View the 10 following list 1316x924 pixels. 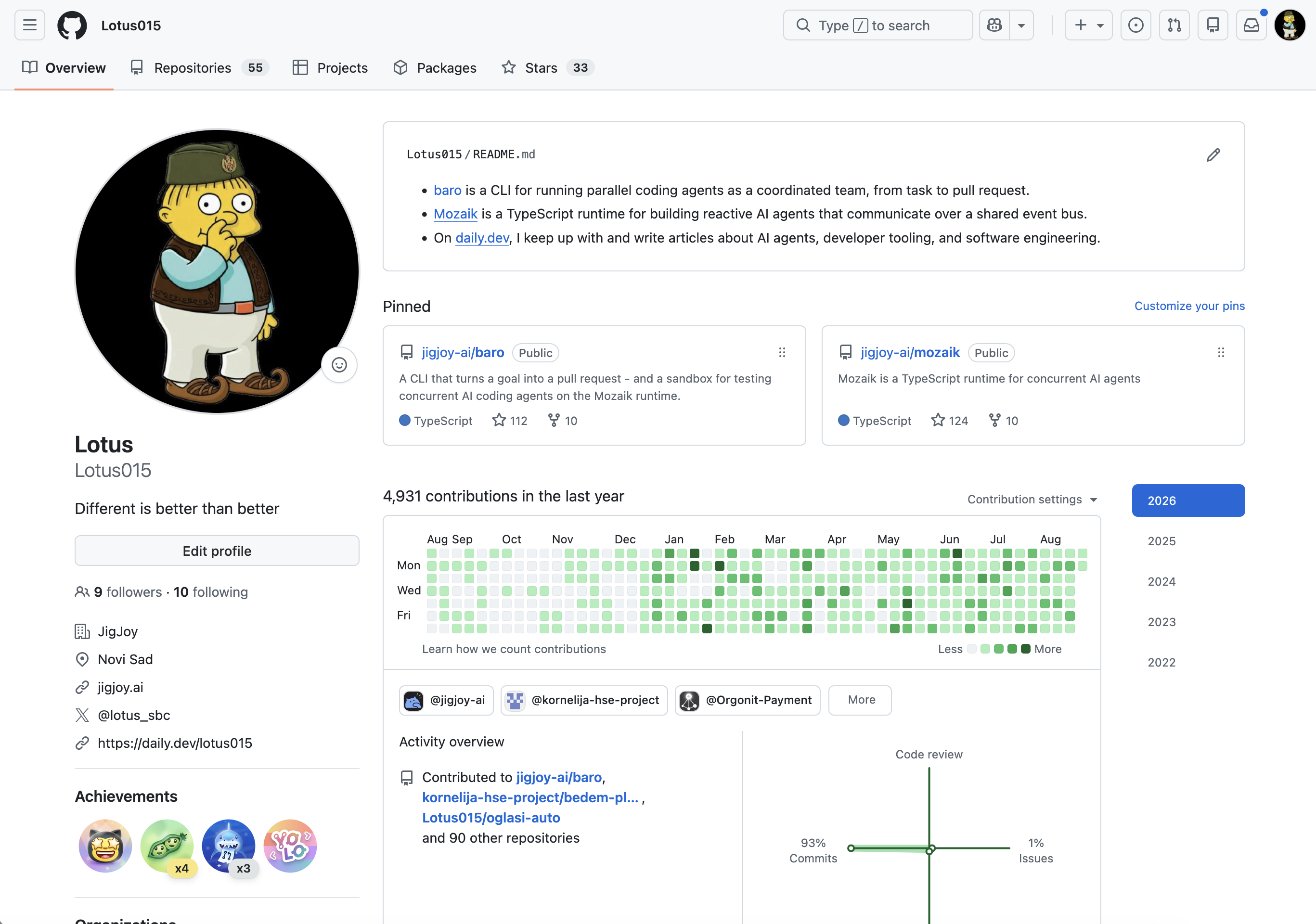click(211, 592)
